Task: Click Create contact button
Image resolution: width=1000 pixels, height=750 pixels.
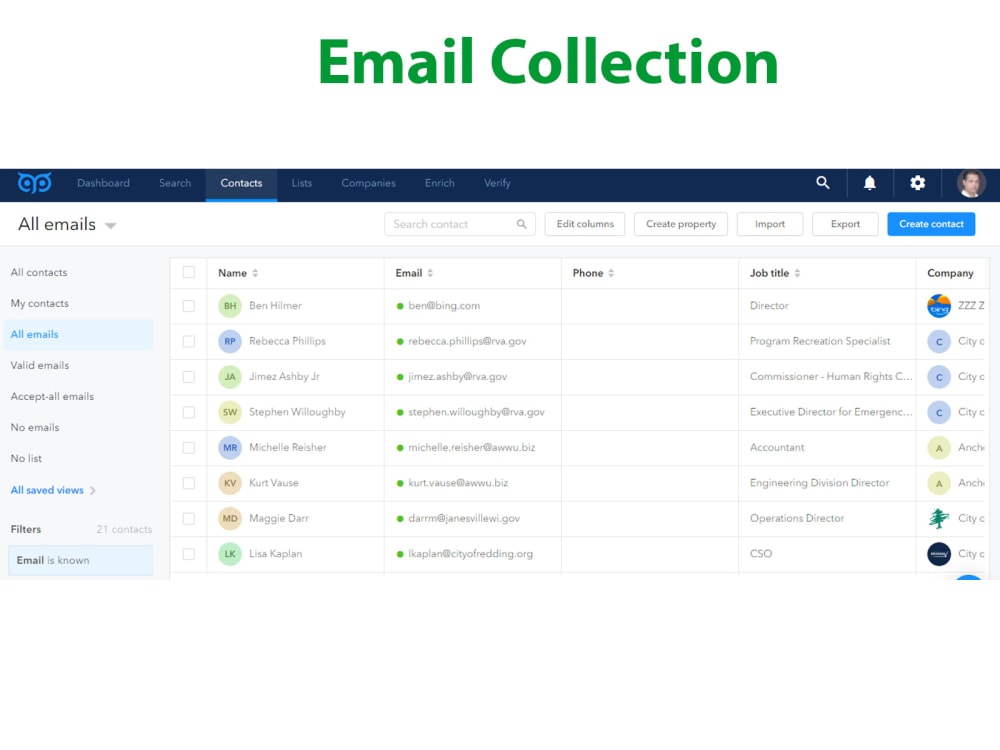Action: pyautogui.click(x=931, y=224)
